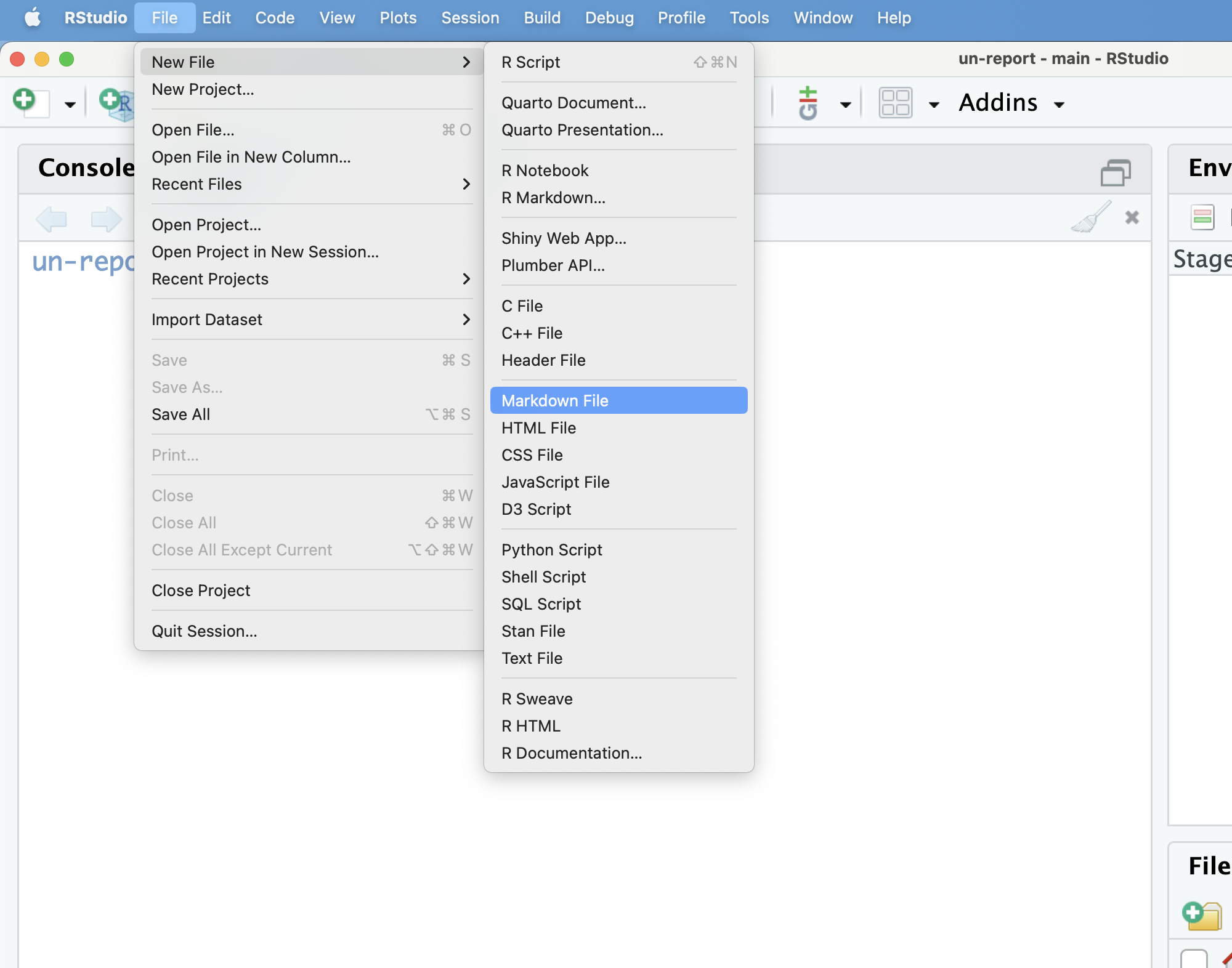Open the Addins dropdown

(x=1011, y=103)
